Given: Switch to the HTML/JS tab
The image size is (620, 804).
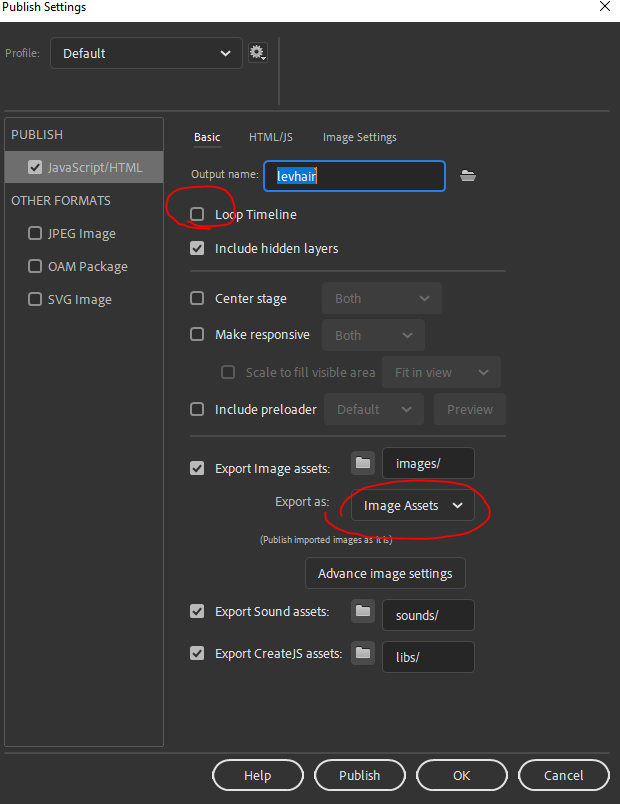Looking at the screenshot, I should click(x=271, y=137).
